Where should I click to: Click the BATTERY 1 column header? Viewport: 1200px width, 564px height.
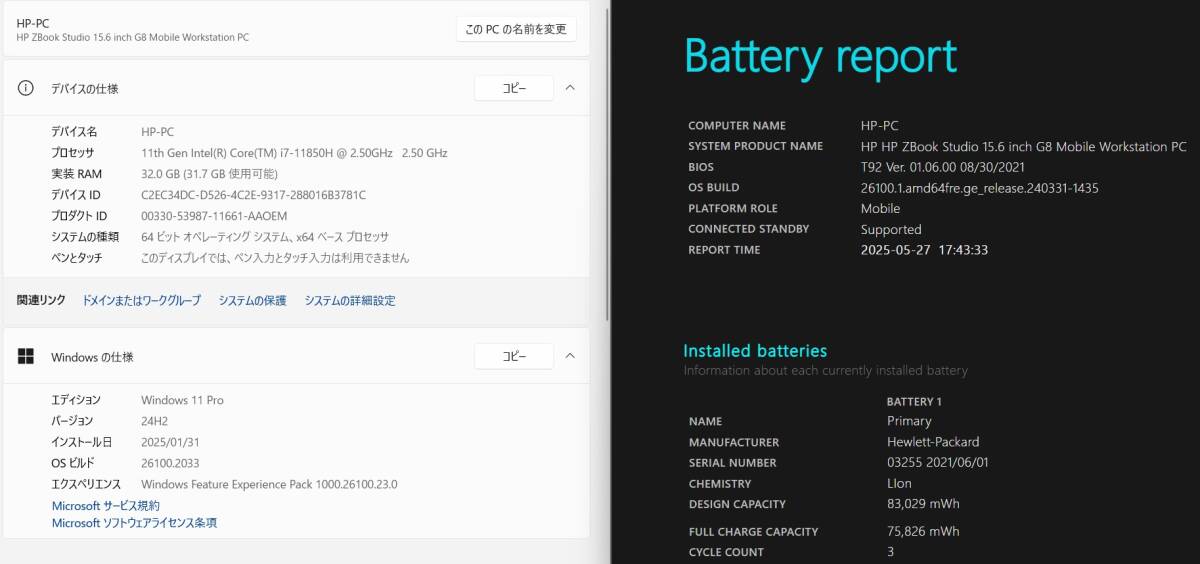click(914, 401)
